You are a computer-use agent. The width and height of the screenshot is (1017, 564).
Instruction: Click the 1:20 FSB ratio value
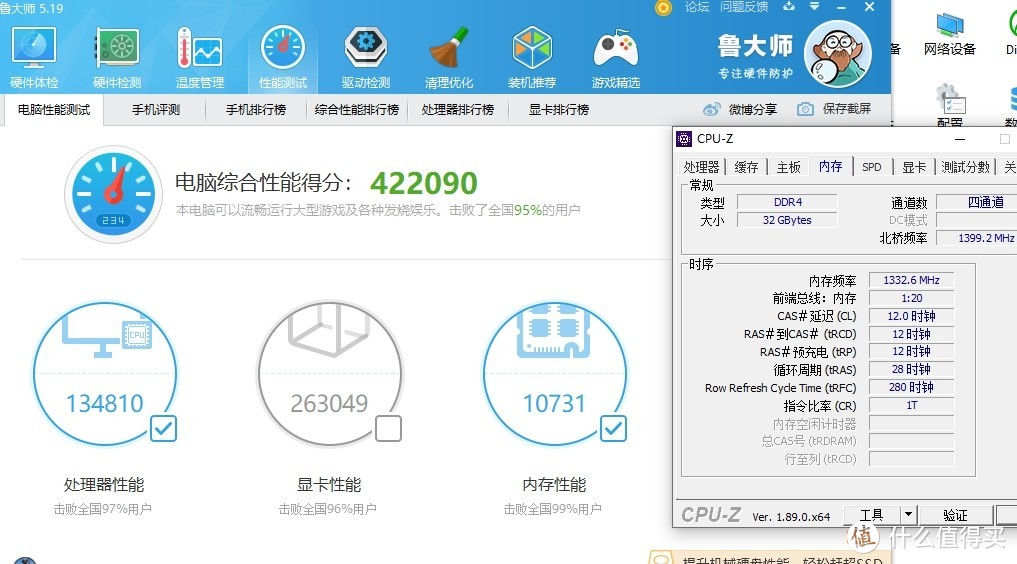(x=911, y=298)
